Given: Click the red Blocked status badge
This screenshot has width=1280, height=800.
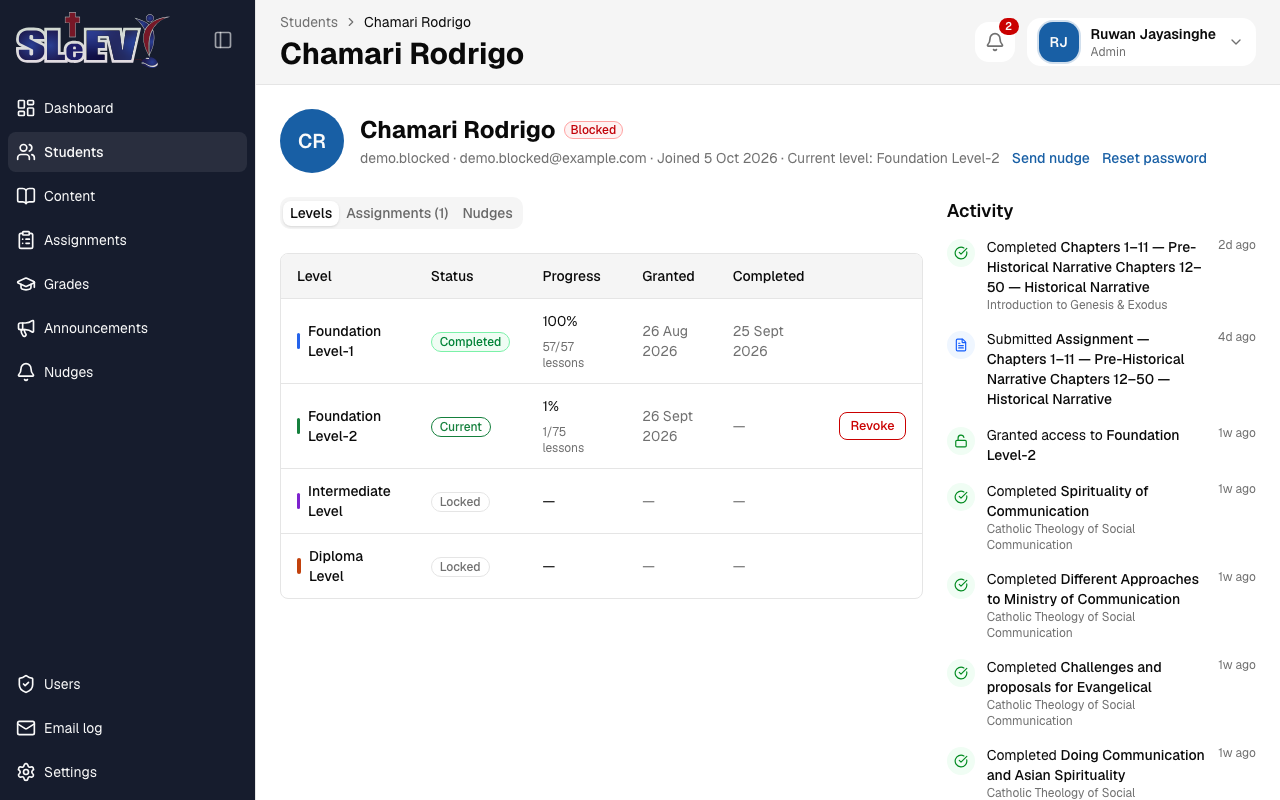Looking at the screenshot, I should [x=593, y=130].
